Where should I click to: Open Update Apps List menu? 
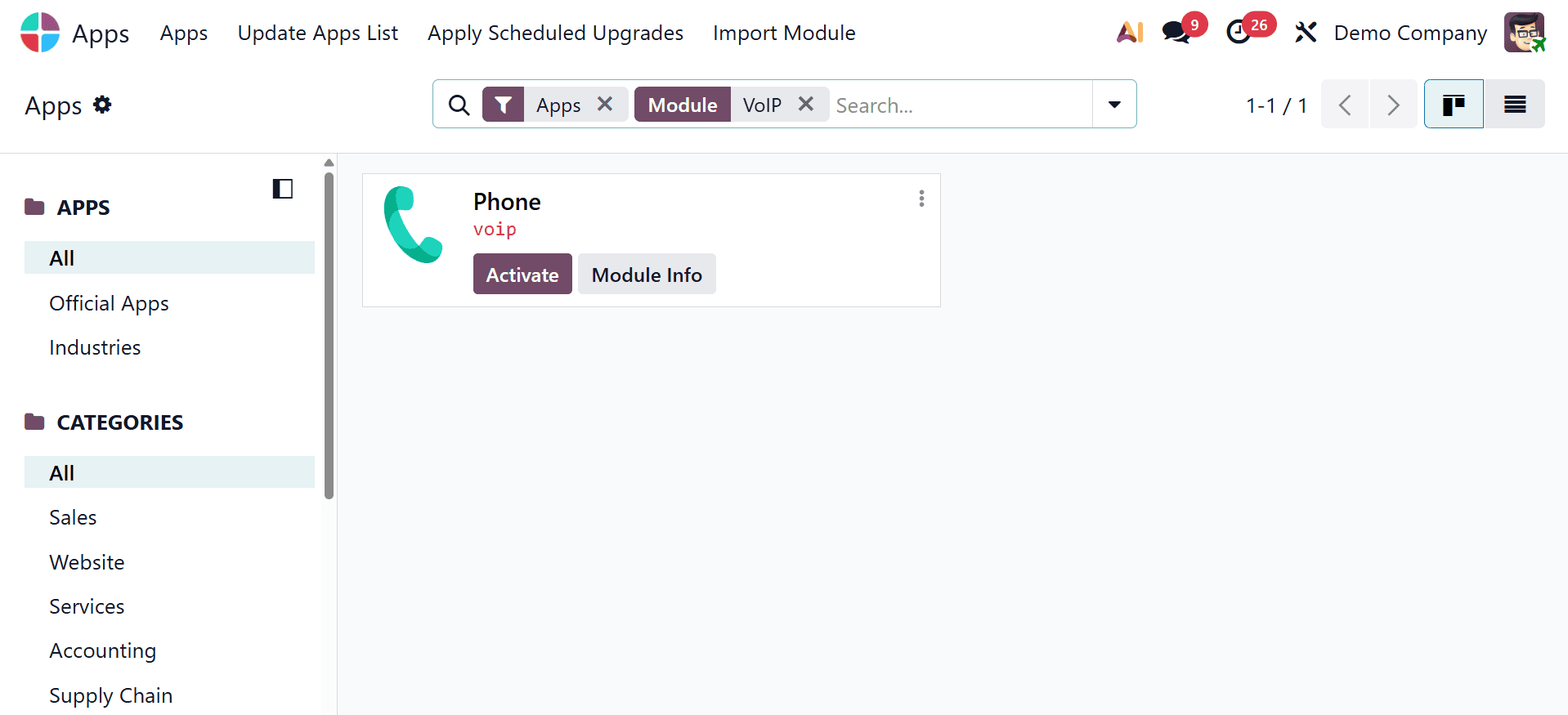(317, 33)
